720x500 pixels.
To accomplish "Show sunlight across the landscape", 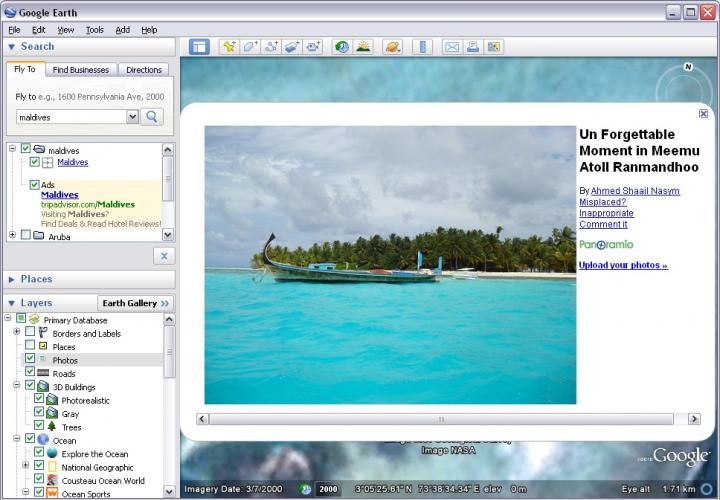I will (363, 46).
